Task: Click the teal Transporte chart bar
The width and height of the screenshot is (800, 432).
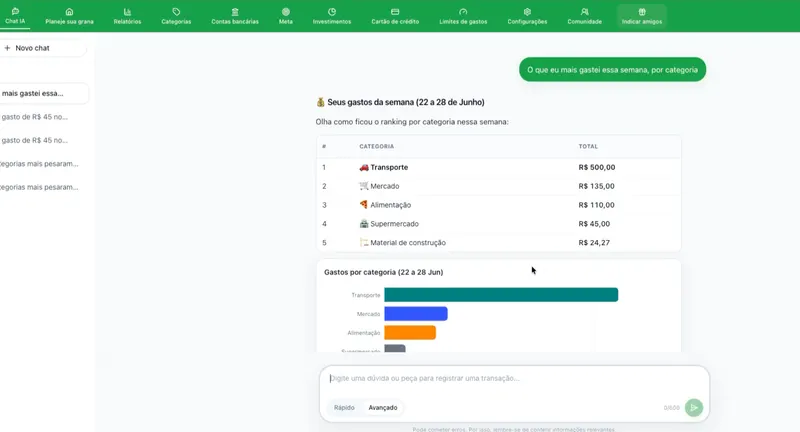Action: pos(501,295)
